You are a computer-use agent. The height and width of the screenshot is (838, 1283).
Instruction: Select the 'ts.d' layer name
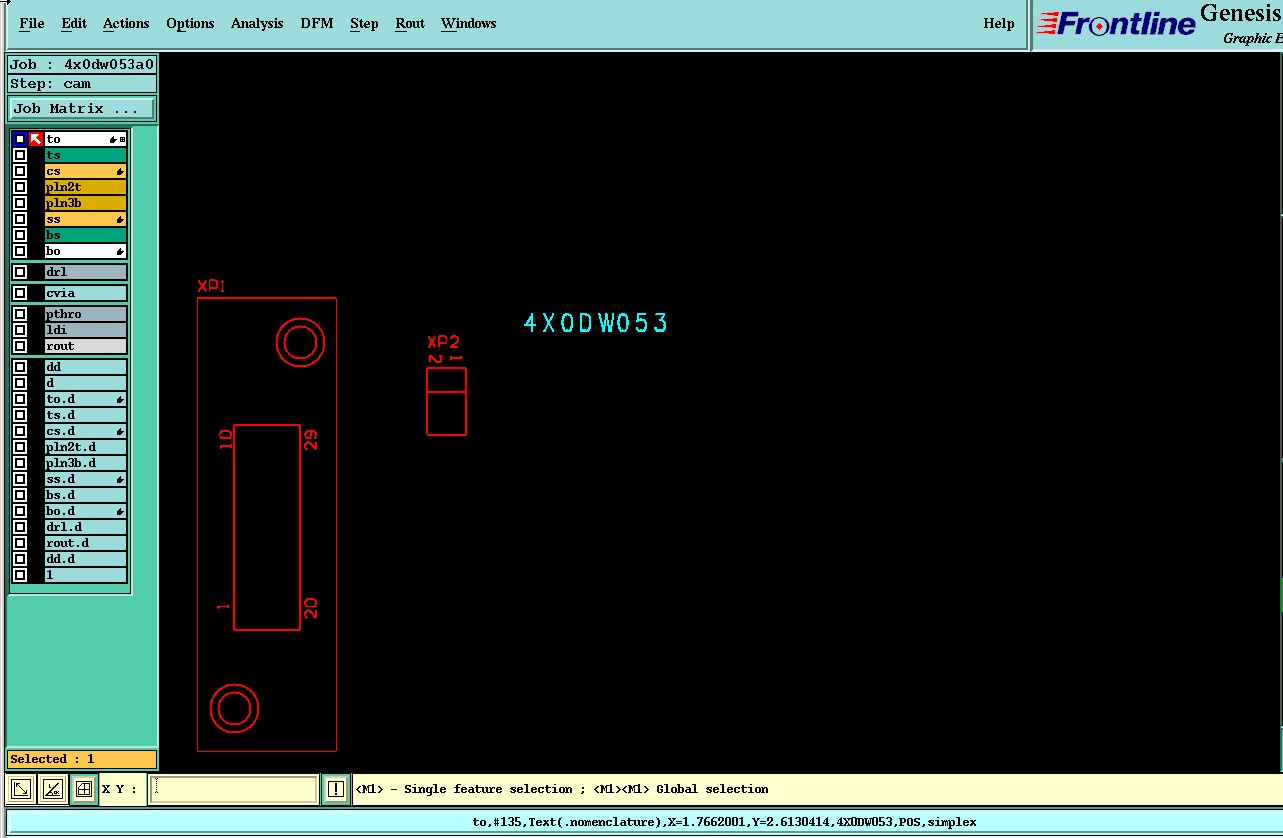pos(86,415)
